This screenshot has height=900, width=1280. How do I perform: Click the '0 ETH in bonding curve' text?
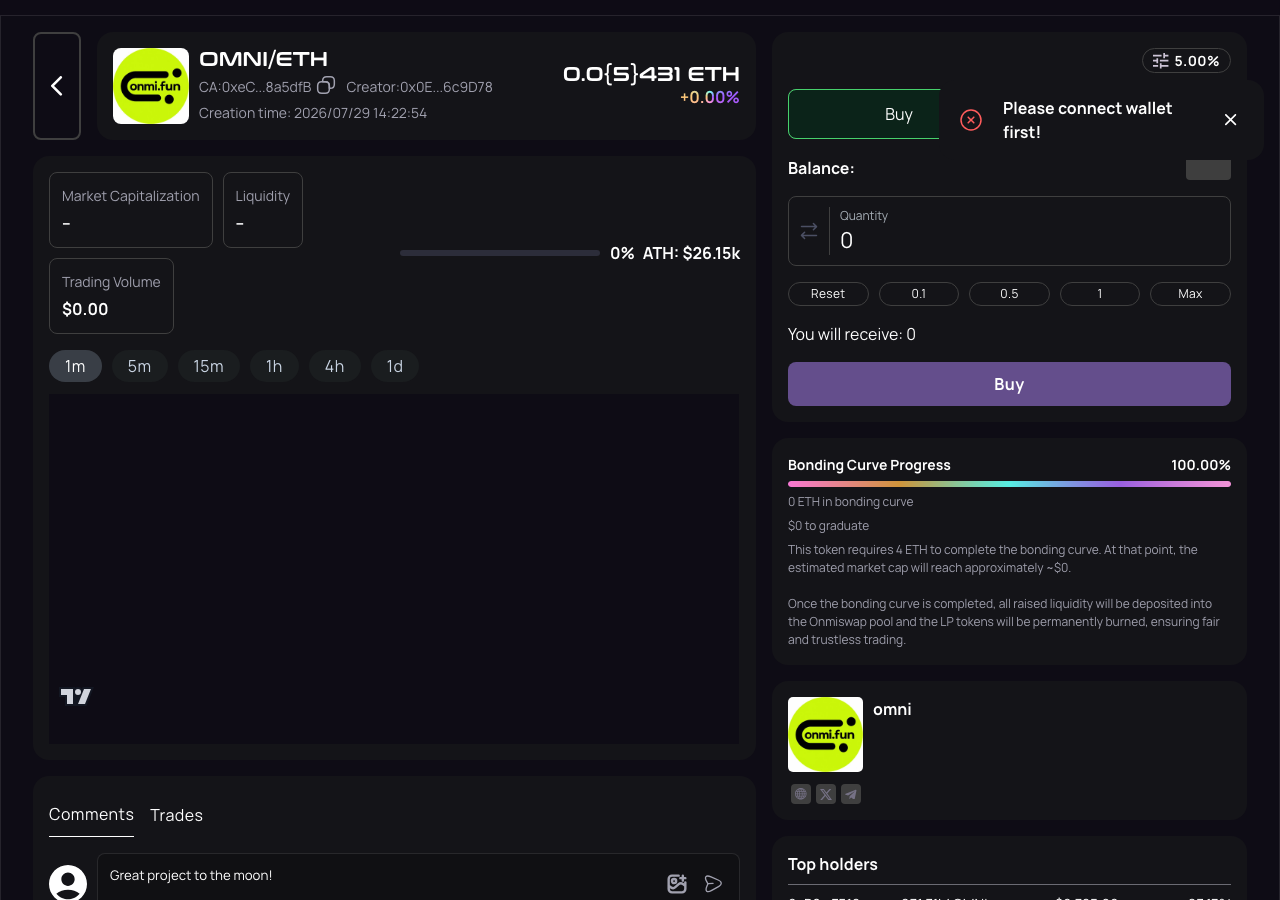click(x=851, y=502)
